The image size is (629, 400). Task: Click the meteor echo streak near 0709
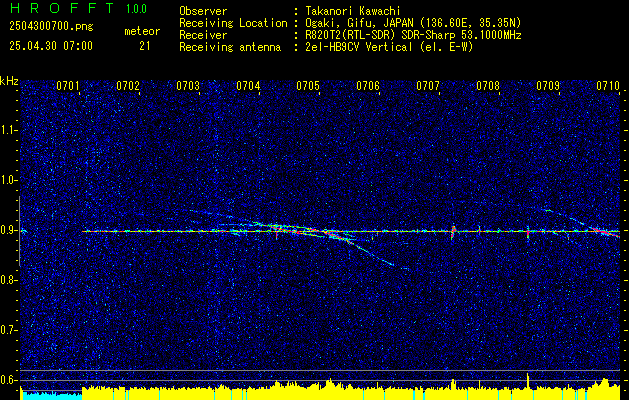pos(582,223)
